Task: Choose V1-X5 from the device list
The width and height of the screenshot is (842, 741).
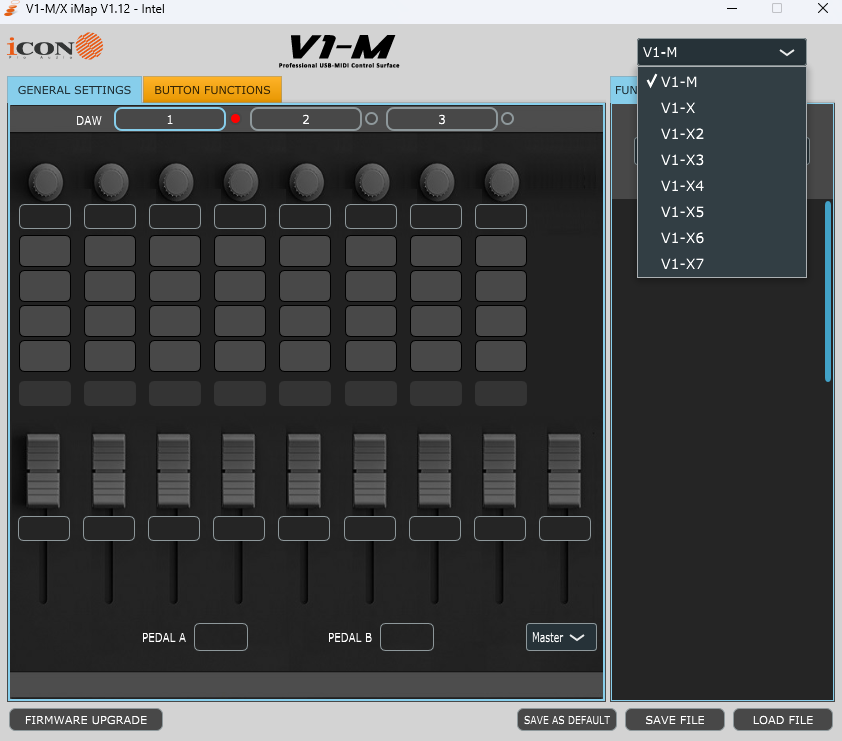Action: click(x=722, y=212)
